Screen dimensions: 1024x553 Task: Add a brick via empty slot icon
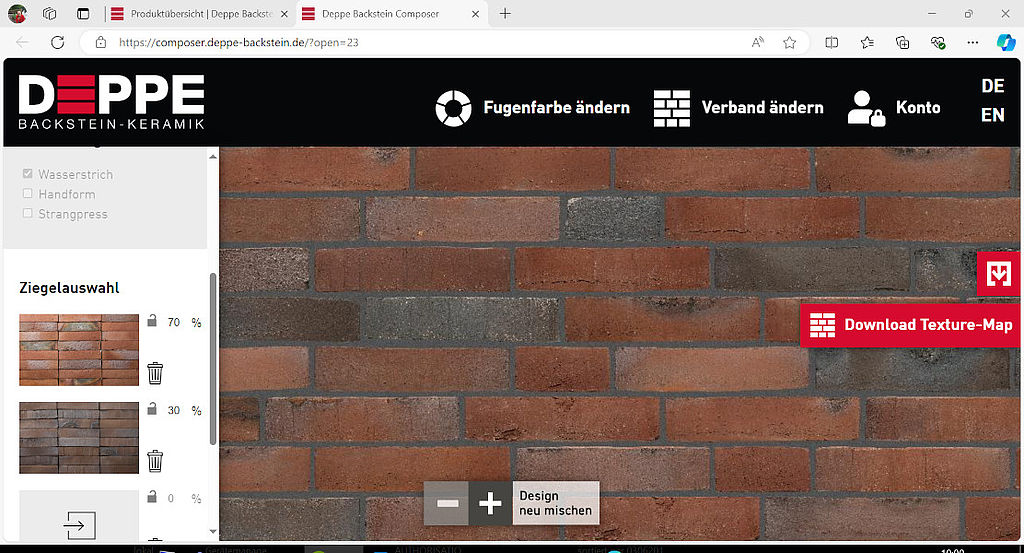coord(79,524)
